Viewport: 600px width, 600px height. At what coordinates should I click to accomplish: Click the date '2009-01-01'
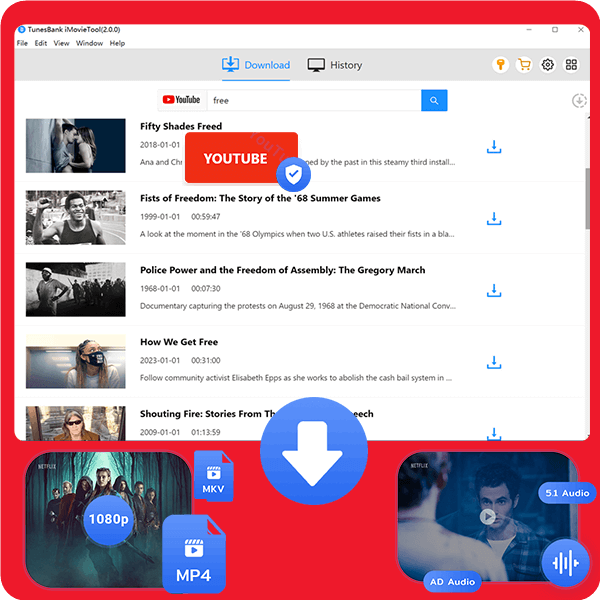tap(160, 432)
